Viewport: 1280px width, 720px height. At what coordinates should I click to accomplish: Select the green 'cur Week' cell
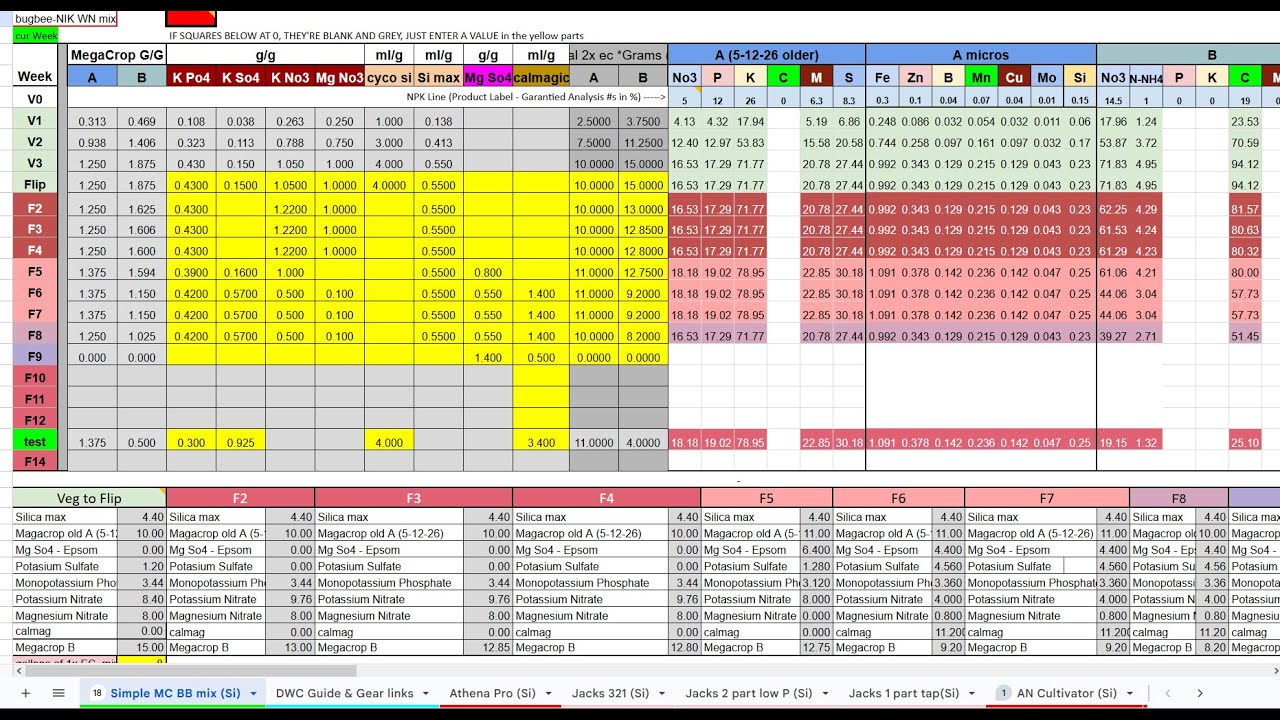click(x=35, y=35)
